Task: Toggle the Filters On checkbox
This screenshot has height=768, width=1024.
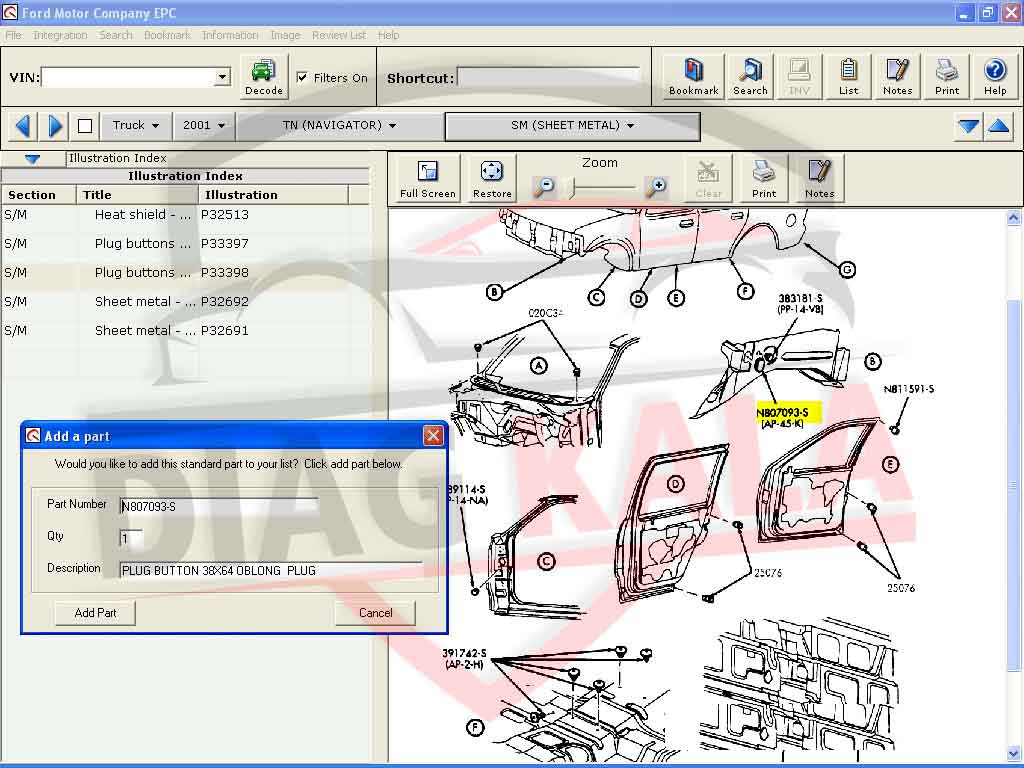Action: (302, 78)
